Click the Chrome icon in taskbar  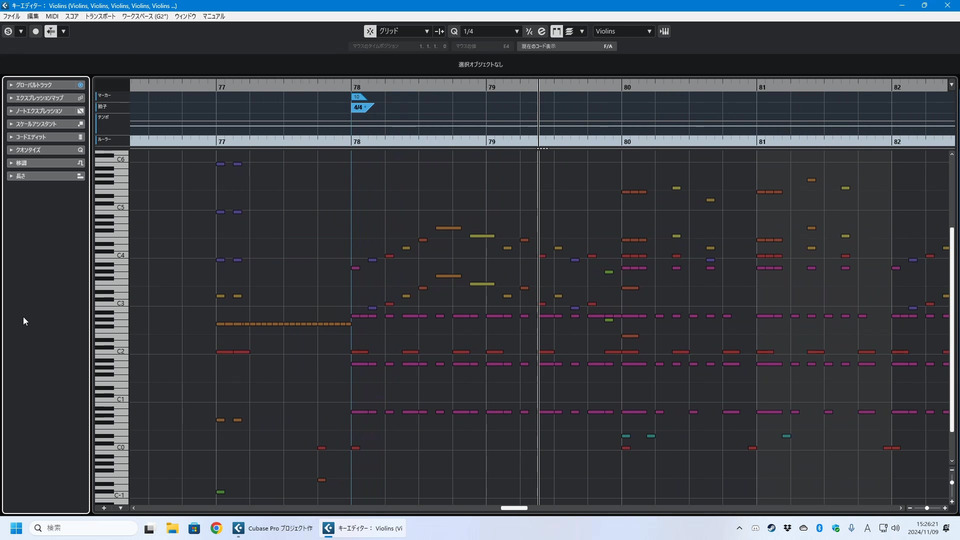[216, 528]
